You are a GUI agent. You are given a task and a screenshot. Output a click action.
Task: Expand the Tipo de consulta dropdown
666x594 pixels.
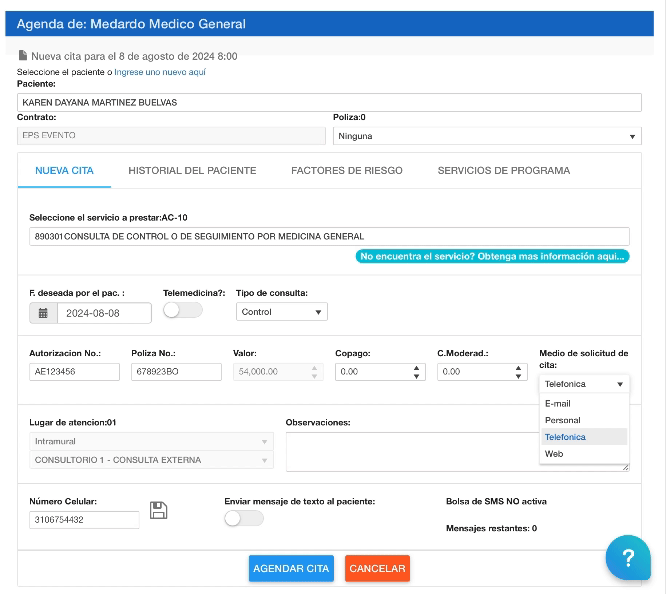(282, 312)
